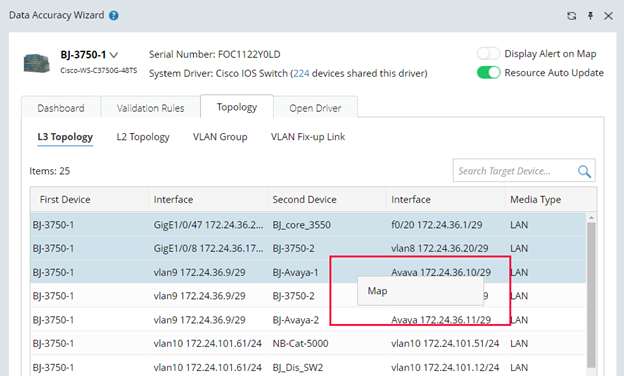
Task: Close the Data Accuracy Wizard window
Action: [x=608, y=16]
